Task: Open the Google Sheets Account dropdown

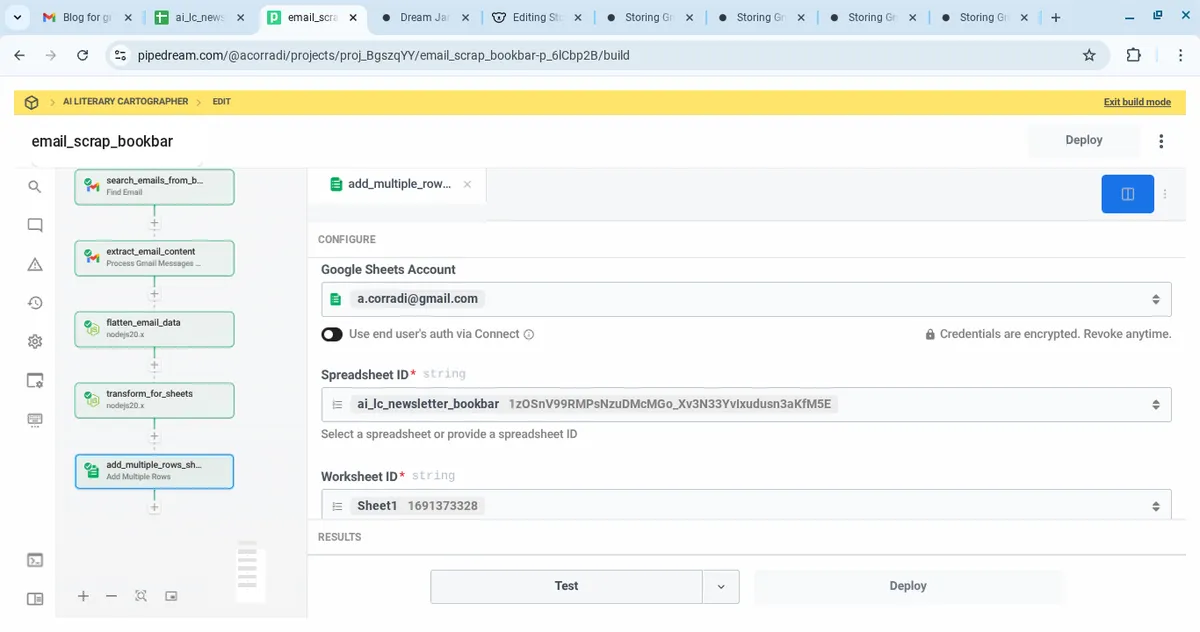Action: [745, 299]
